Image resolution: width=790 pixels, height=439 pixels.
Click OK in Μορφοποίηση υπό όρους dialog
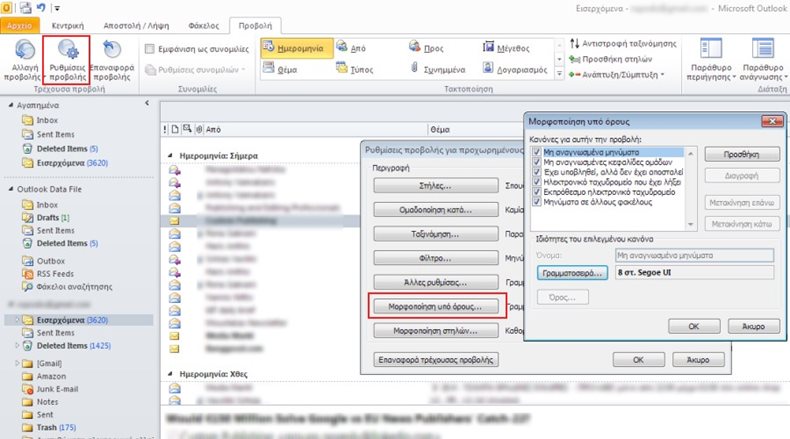[x=694, y=326]
